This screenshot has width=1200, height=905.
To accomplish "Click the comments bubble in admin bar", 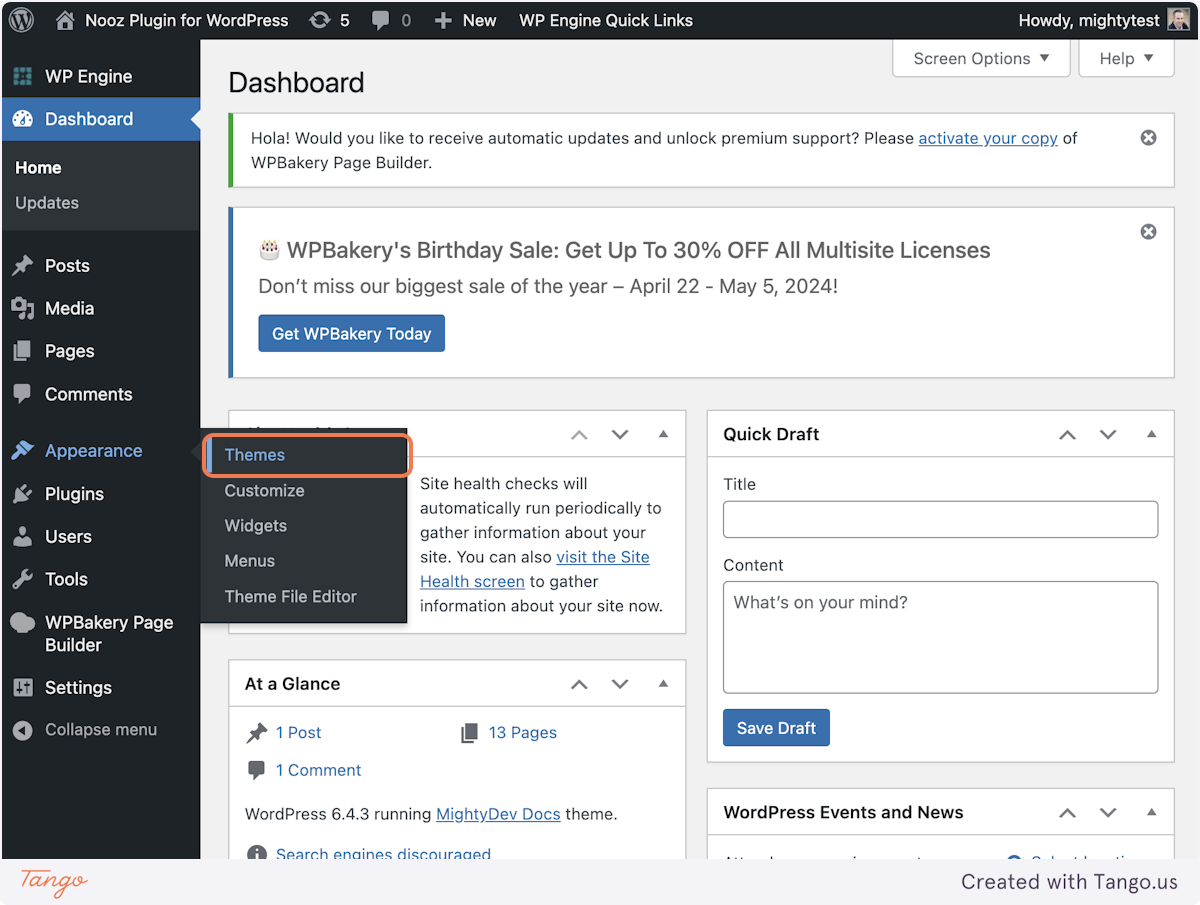I will tap(391, 20).
